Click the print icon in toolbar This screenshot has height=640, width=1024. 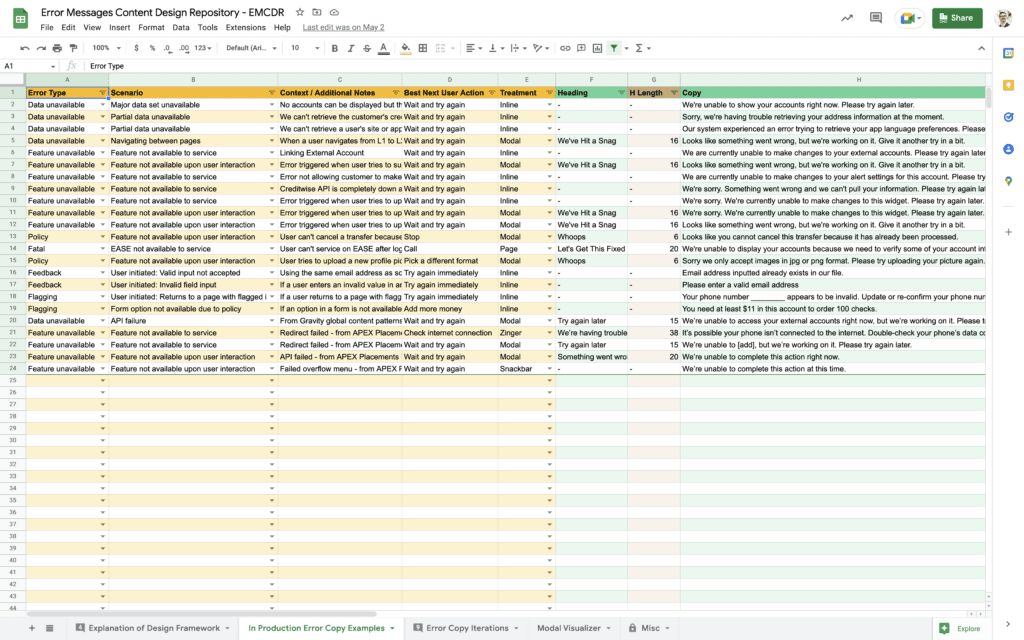[57, 48]
